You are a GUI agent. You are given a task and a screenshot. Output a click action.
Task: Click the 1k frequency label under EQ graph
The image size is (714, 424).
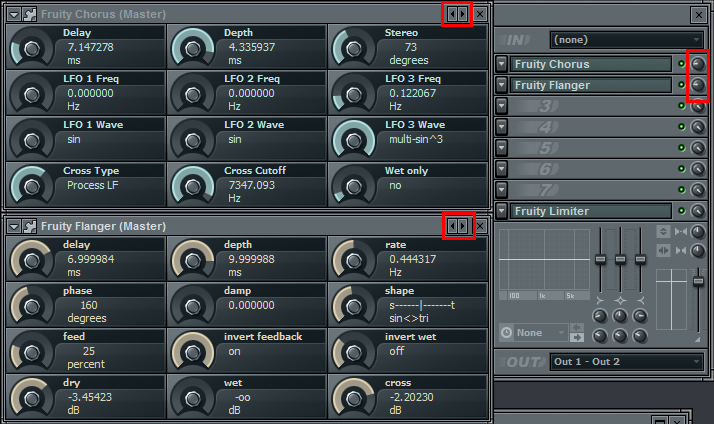coord(542,296)
